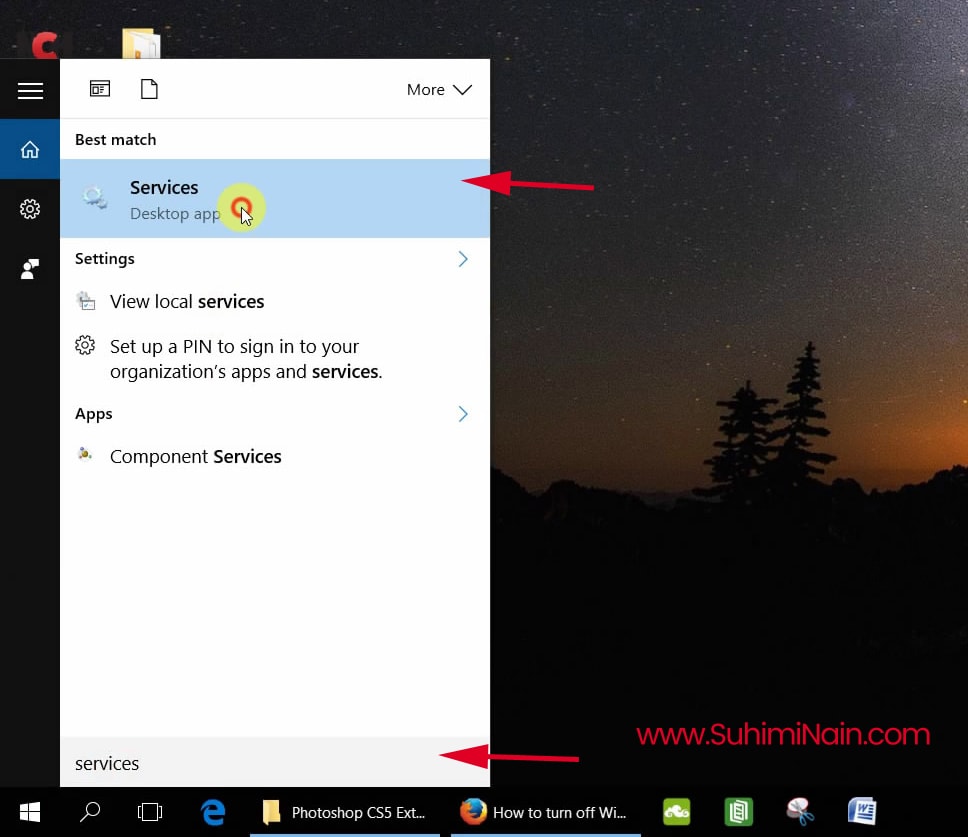Open Microsoft Word from the taskbar
Viewport: 968px width, 837px height.
click(862, 811)
